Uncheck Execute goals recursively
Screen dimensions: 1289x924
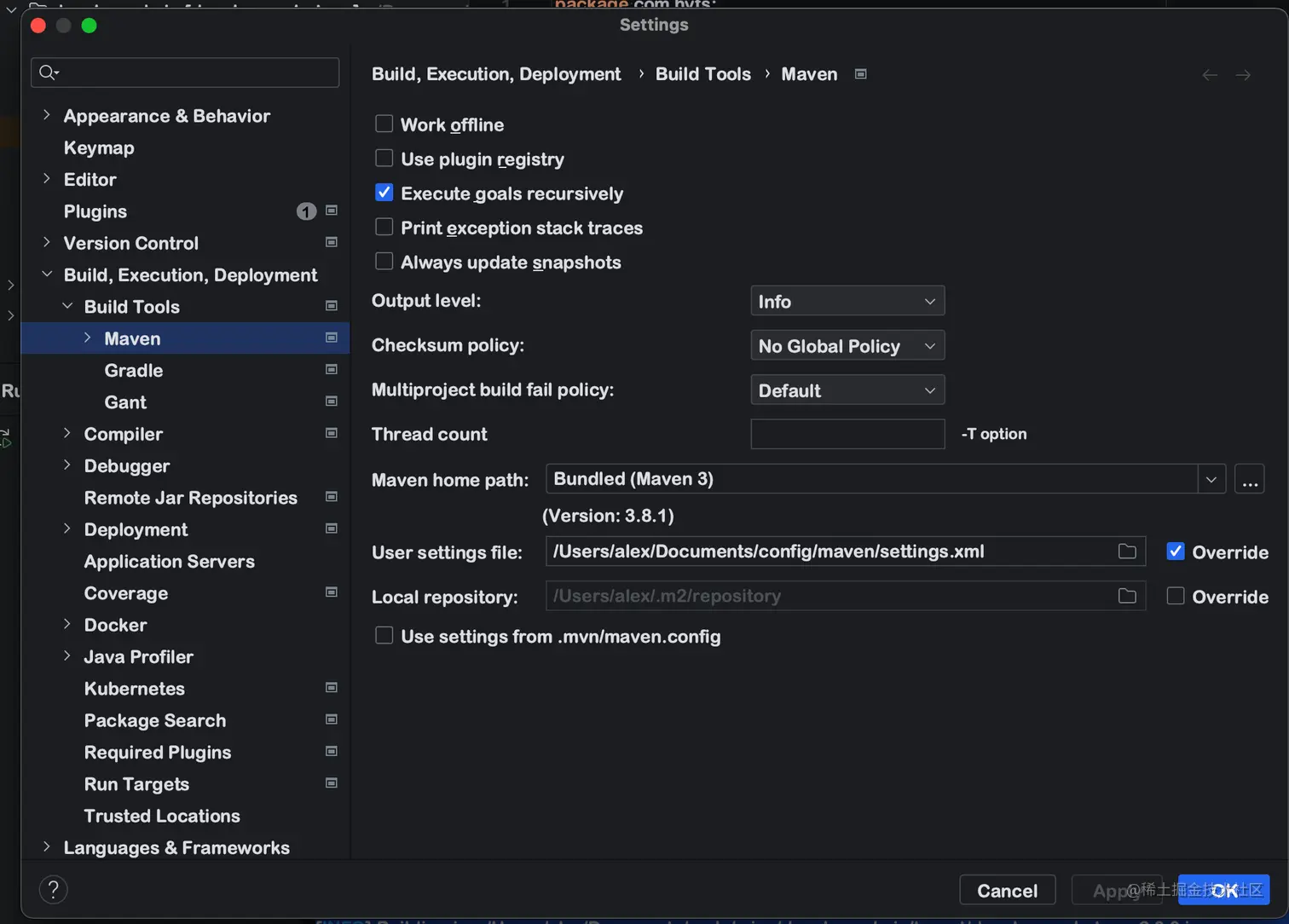click(x=384, y=193)
